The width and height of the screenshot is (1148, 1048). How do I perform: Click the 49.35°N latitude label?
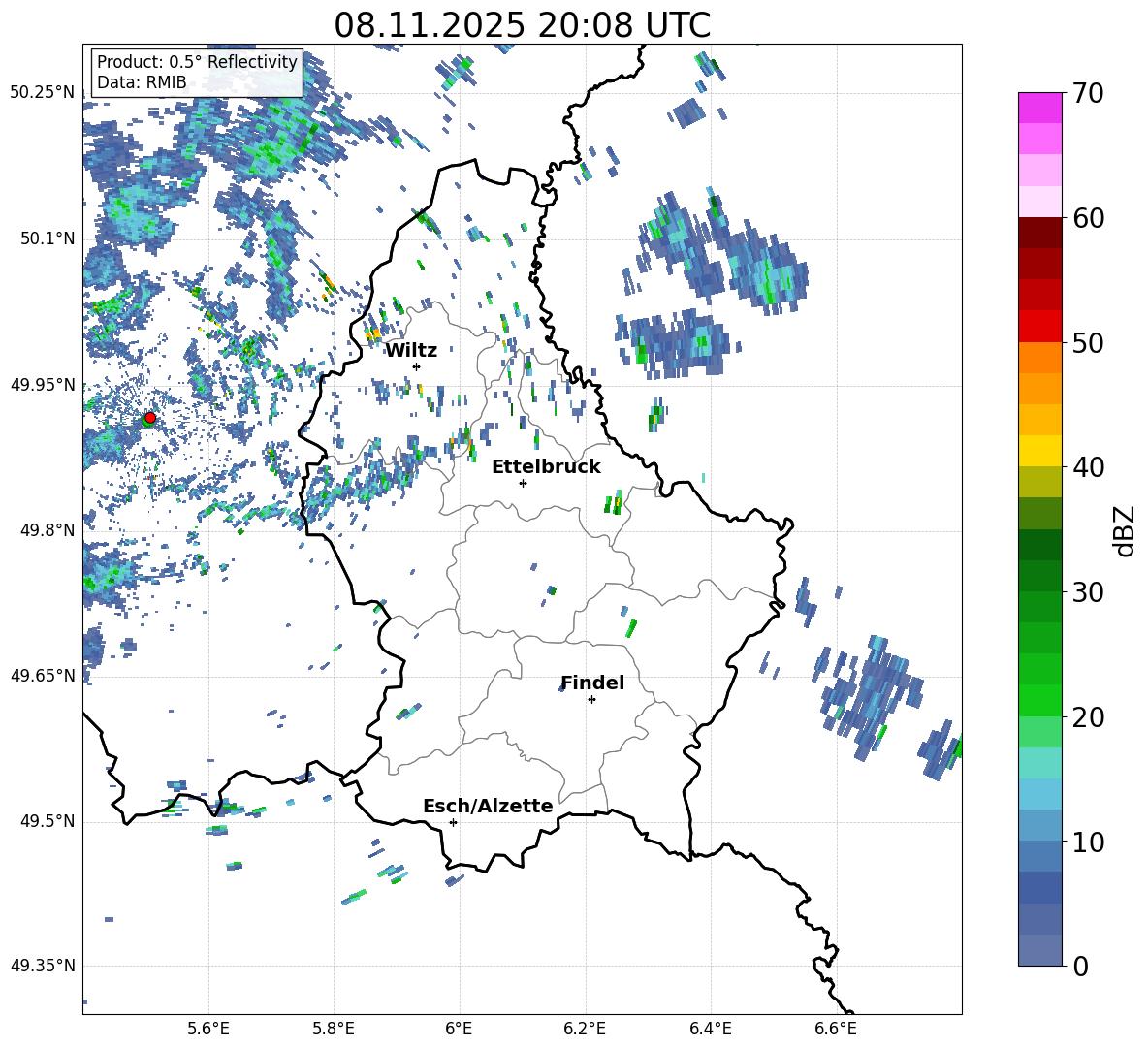pyautogui.click(x=43, y=966)
